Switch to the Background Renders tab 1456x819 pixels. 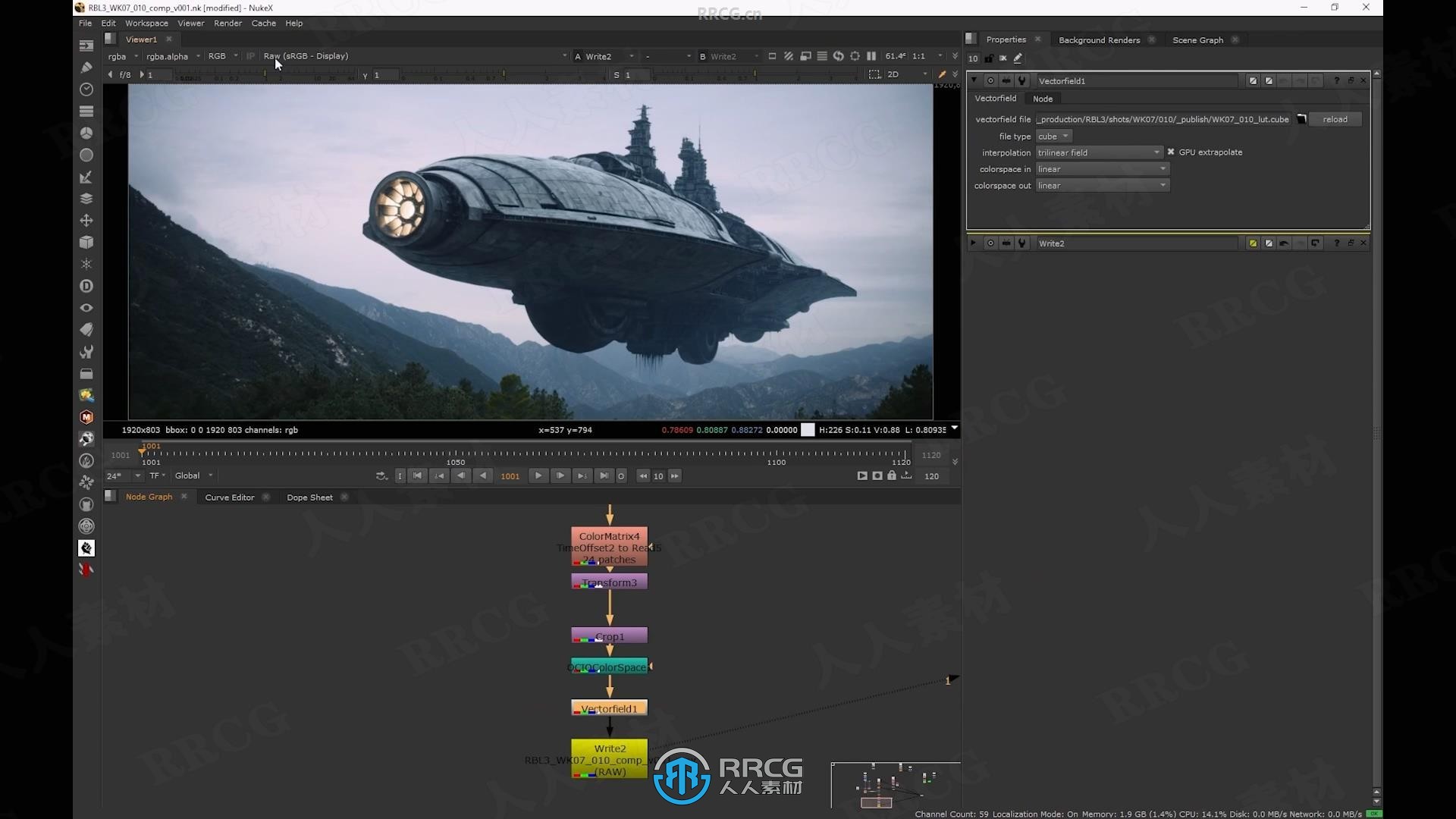(1099, 40)
